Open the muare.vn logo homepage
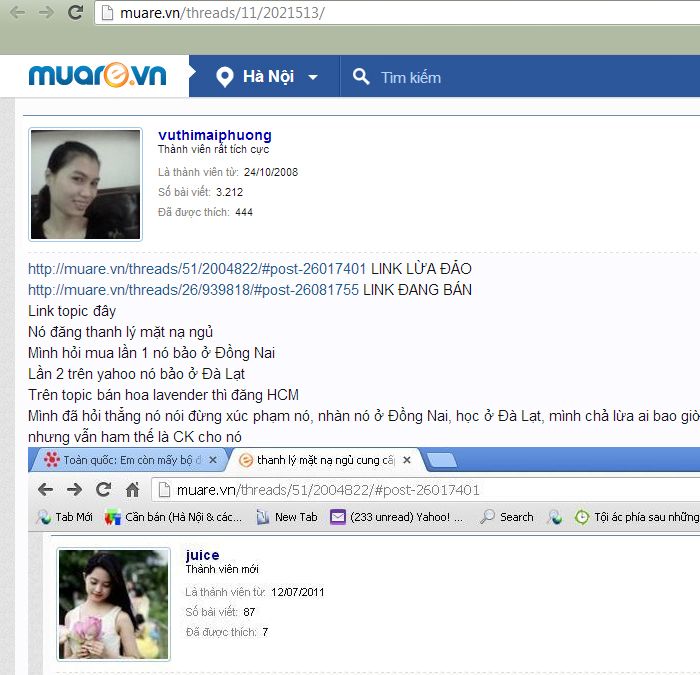The image size is (700, 675). pyautogui.click(x=96, y=76)
